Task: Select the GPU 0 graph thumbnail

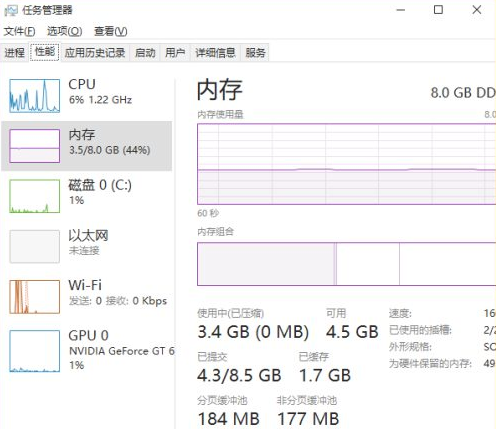Action: [x=35, y=351]
